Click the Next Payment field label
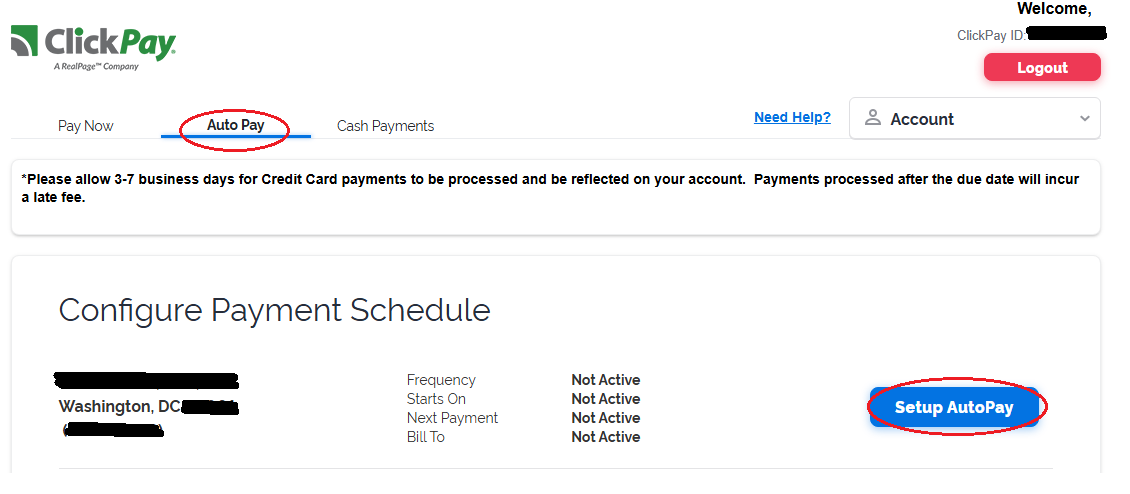1130x494 pixels. pyautogui.click(x=452, y=418)
